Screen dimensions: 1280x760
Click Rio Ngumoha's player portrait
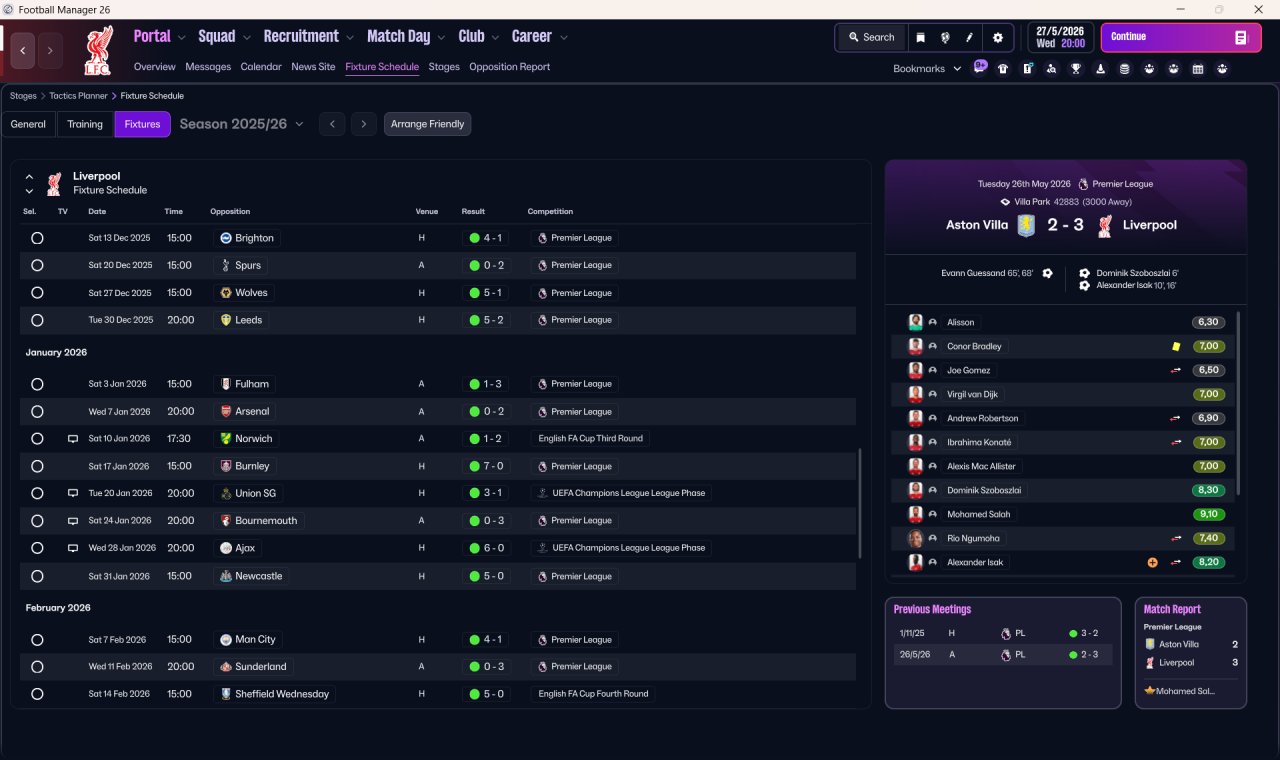(915, 538)
